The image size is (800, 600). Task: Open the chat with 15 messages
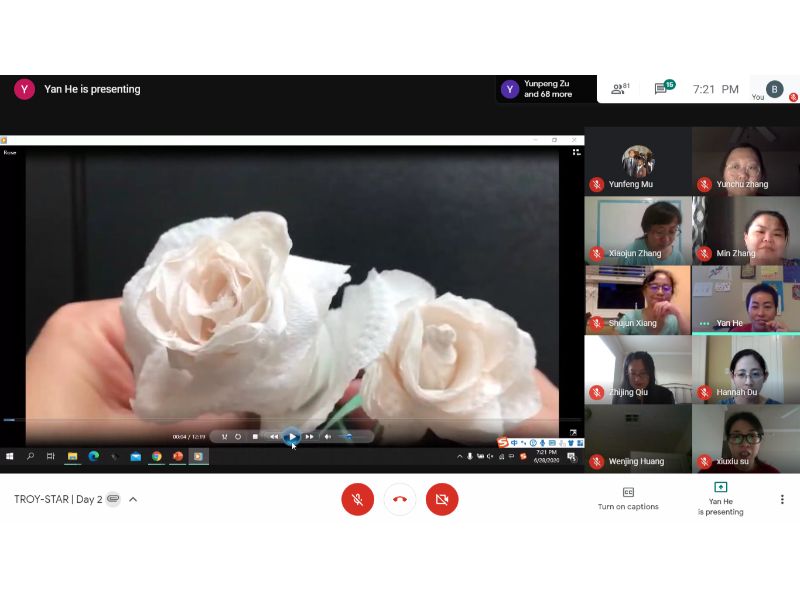pos(664,88)
